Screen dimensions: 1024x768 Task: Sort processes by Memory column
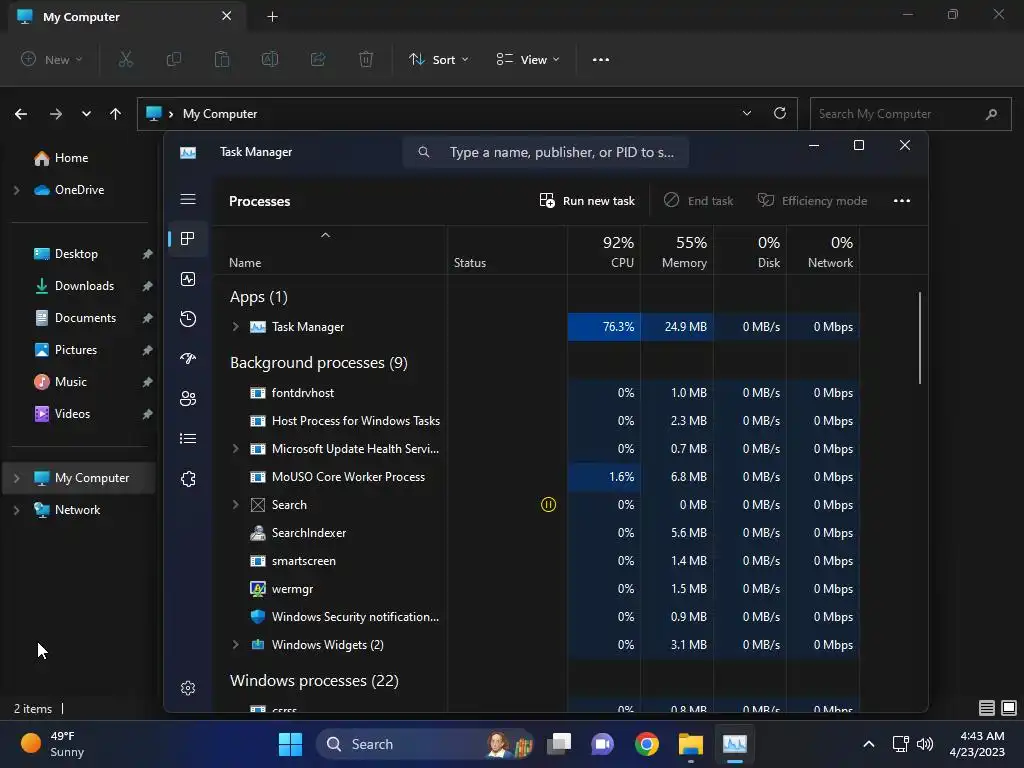pyautogui.click(x=677, y=251)
